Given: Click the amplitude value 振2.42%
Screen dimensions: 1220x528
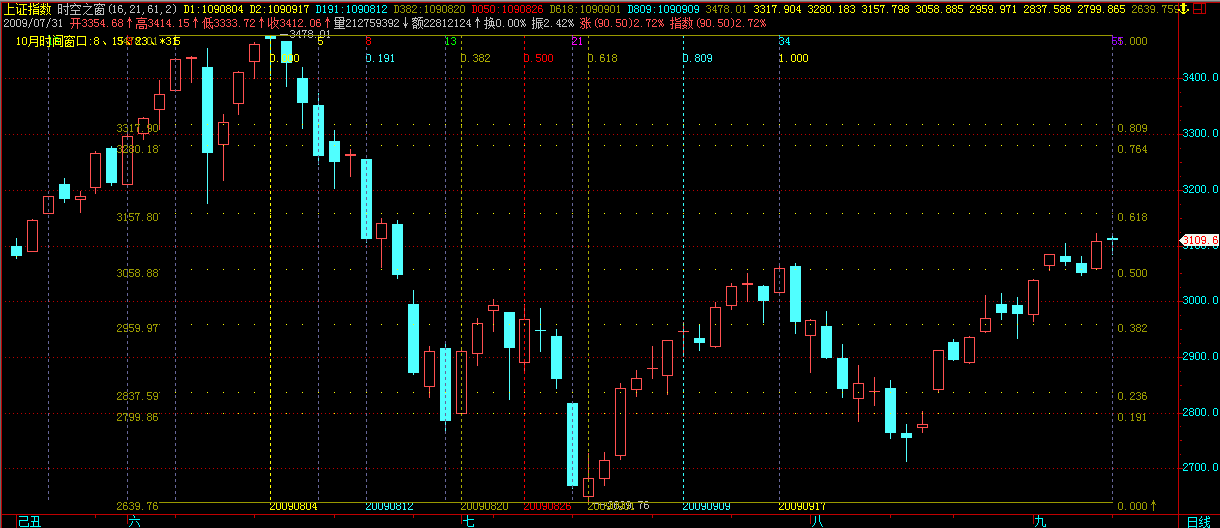Looking at the screenshot, I should click(552, 22).
